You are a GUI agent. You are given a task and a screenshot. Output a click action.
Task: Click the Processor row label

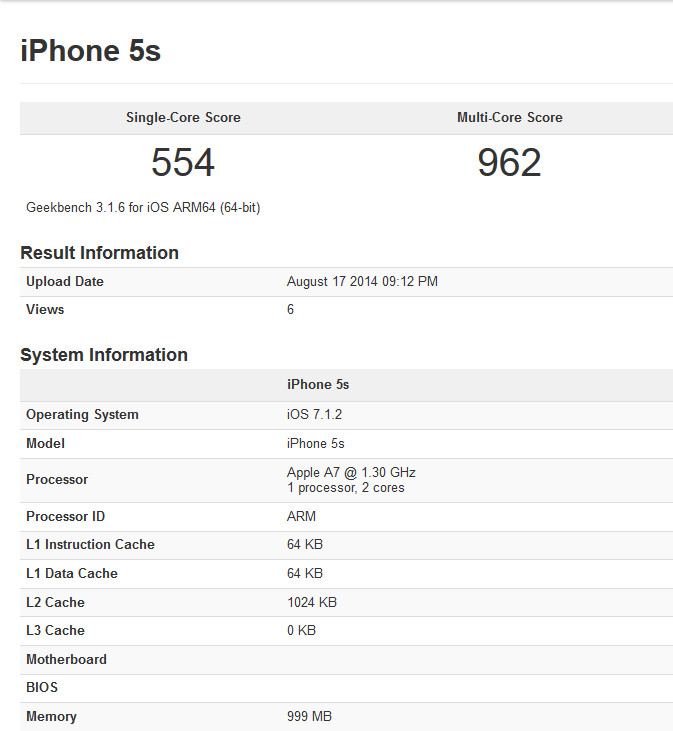pos(57,480)
